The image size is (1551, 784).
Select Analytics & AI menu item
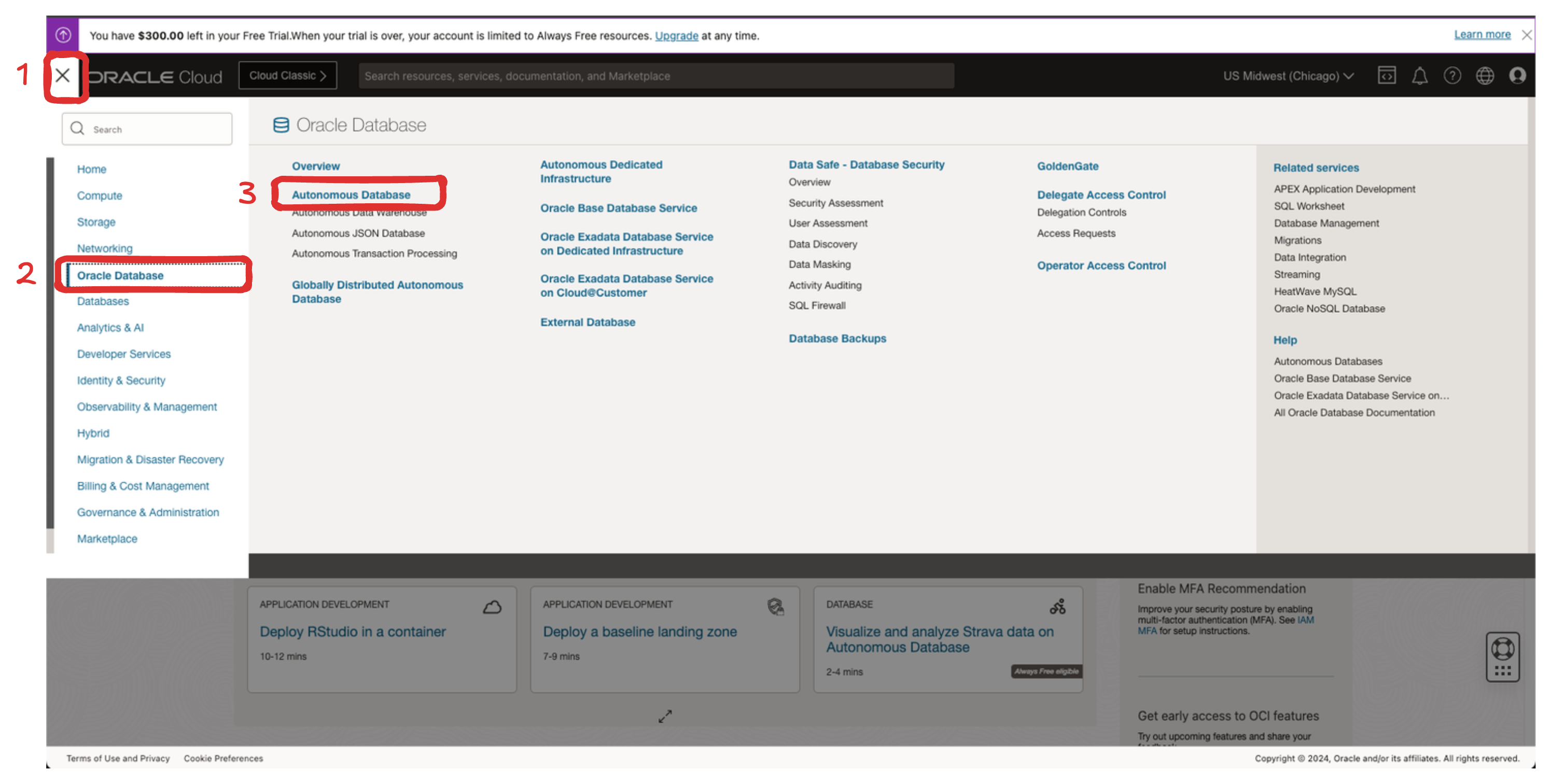click(110, 328)
